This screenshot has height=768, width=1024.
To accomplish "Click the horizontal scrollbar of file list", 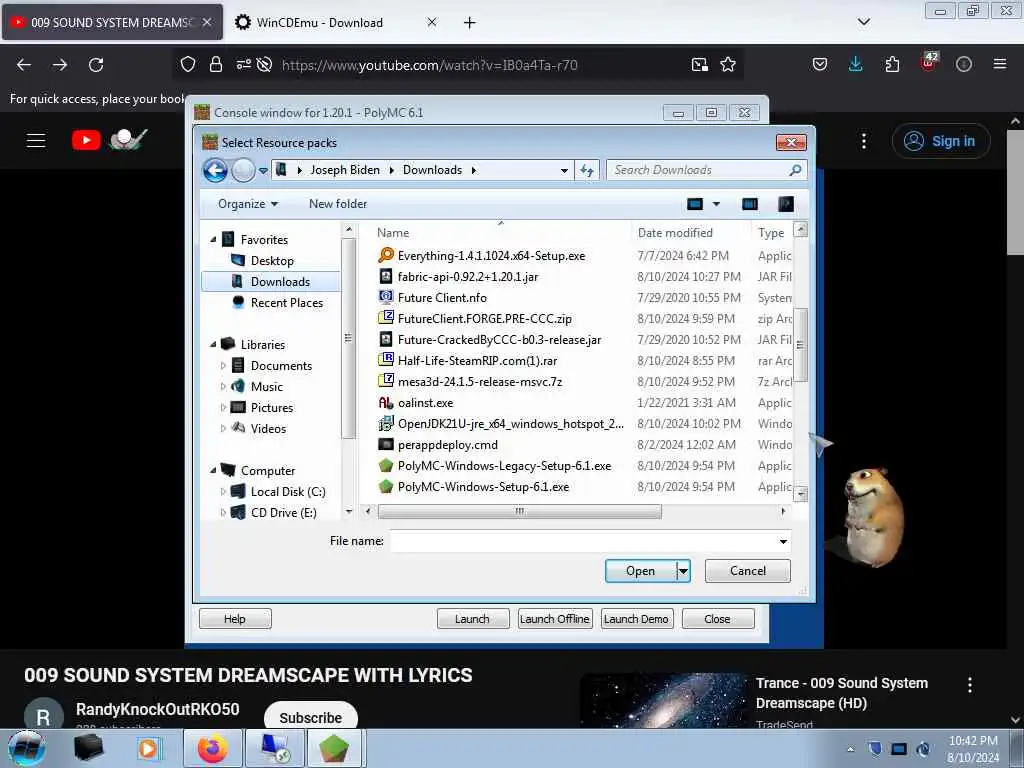I will pyautogui.click(x=519, y=511).
